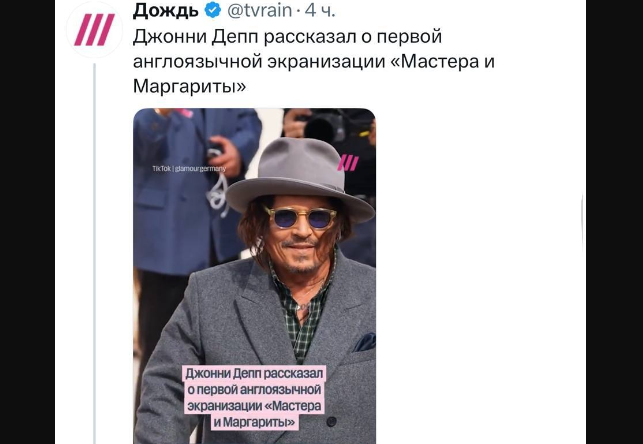Click the pink caption overlay at the video bottom
The width and height of the screenshot is (643, 444).
point(254,398)
